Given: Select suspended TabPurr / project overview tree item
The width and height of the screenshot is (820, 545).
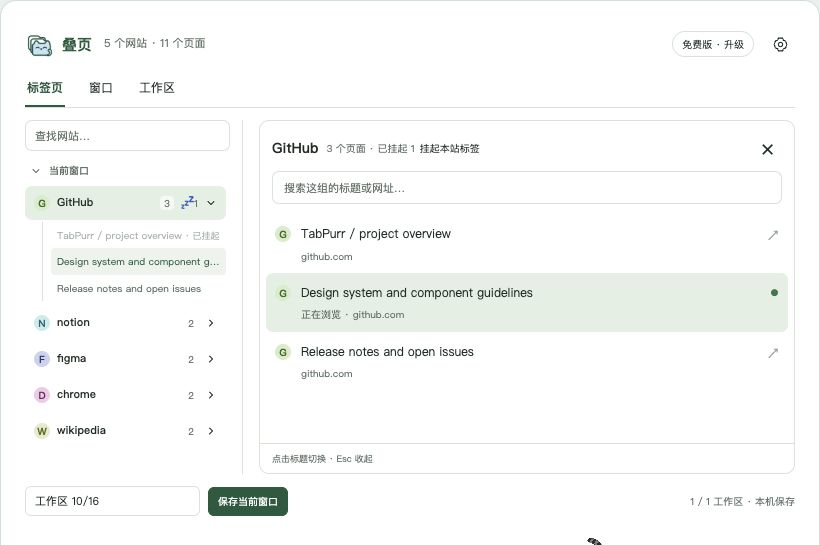Looking at the screenshot, I should [138, 236].
